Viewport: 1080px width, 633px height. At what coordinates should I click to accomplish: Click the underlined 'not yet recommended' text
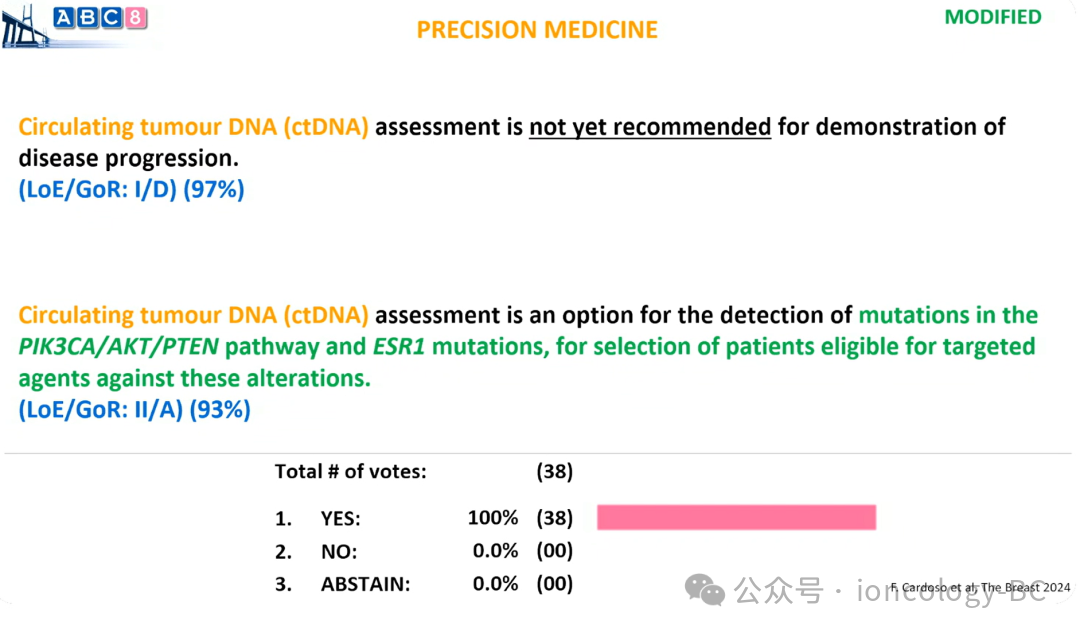tap(650, 127)
